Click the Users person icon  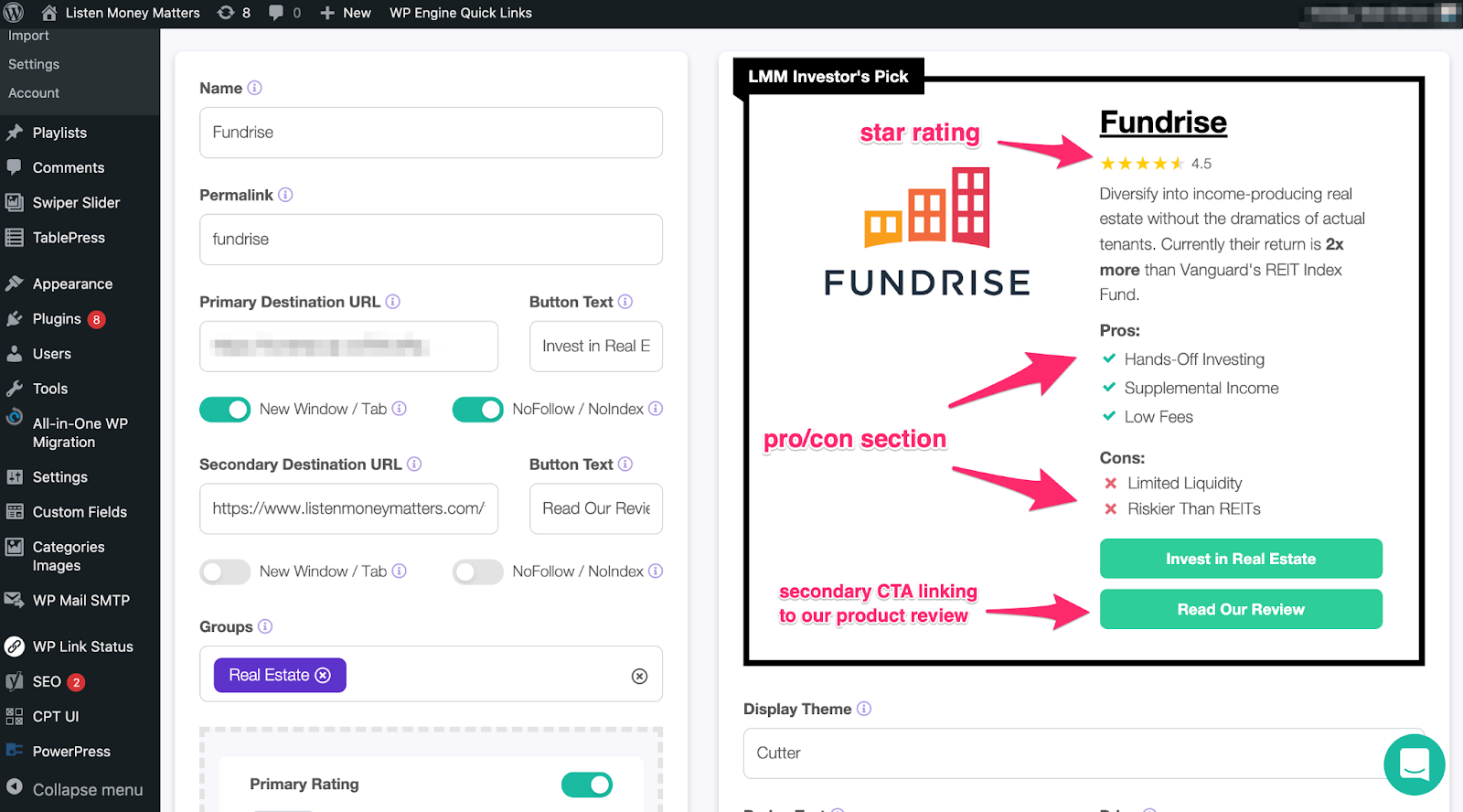tap(14, 354)
